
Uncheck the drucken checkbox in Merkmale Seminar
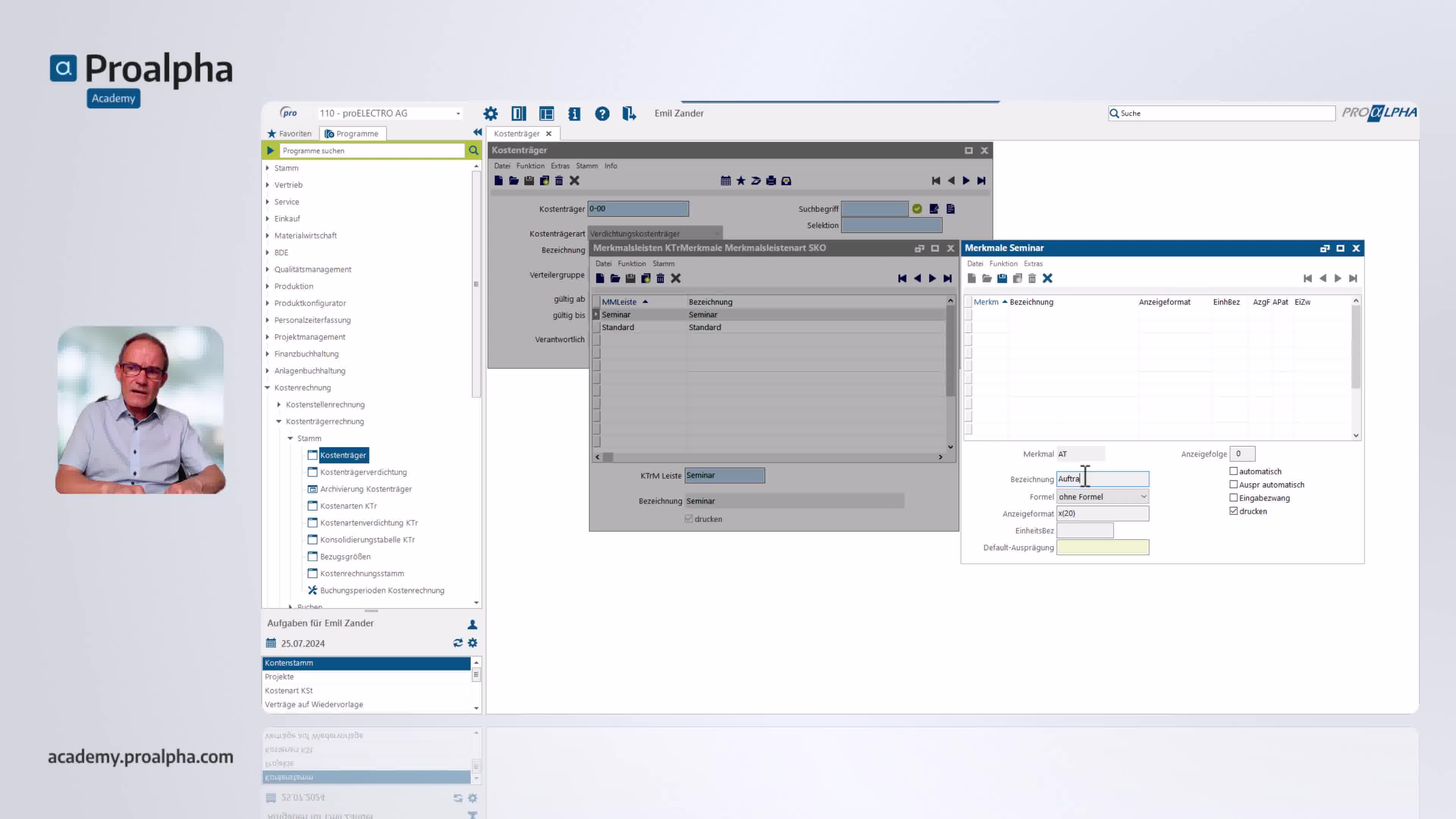pyautogui.click(x=1233, y=511)
